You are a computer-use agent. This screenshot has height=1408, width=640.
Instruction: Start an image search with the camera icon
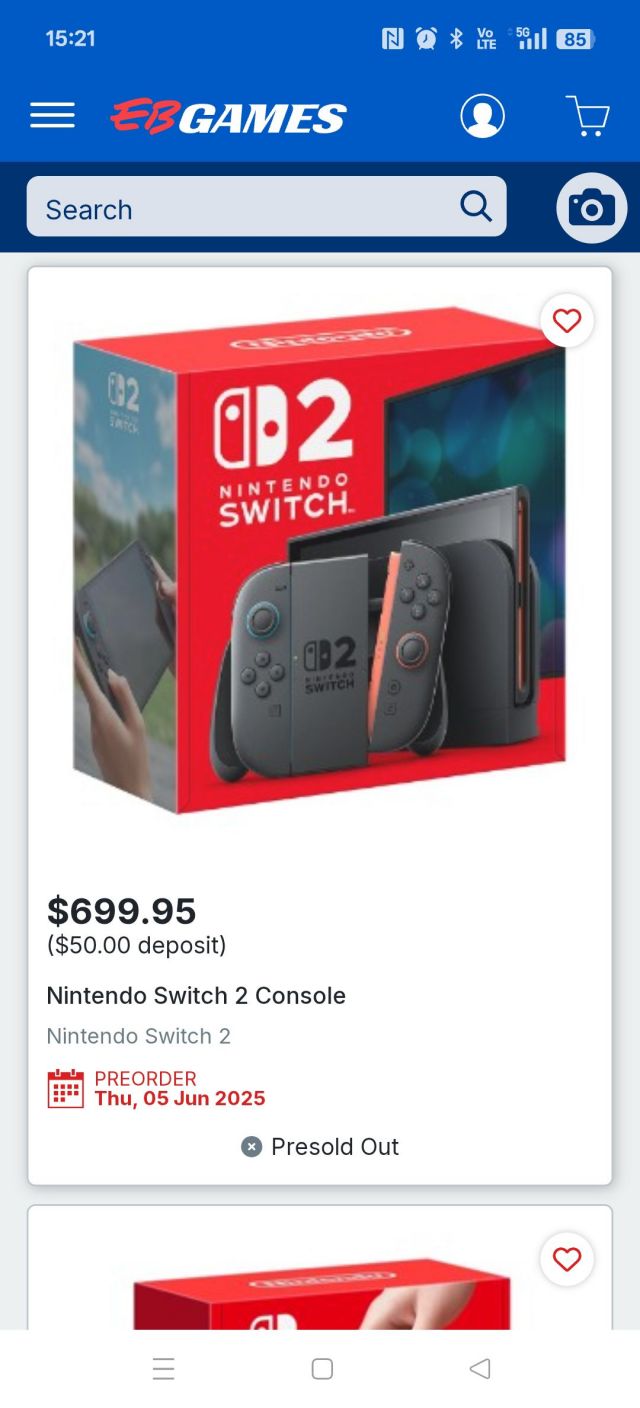tap(591, 207)
